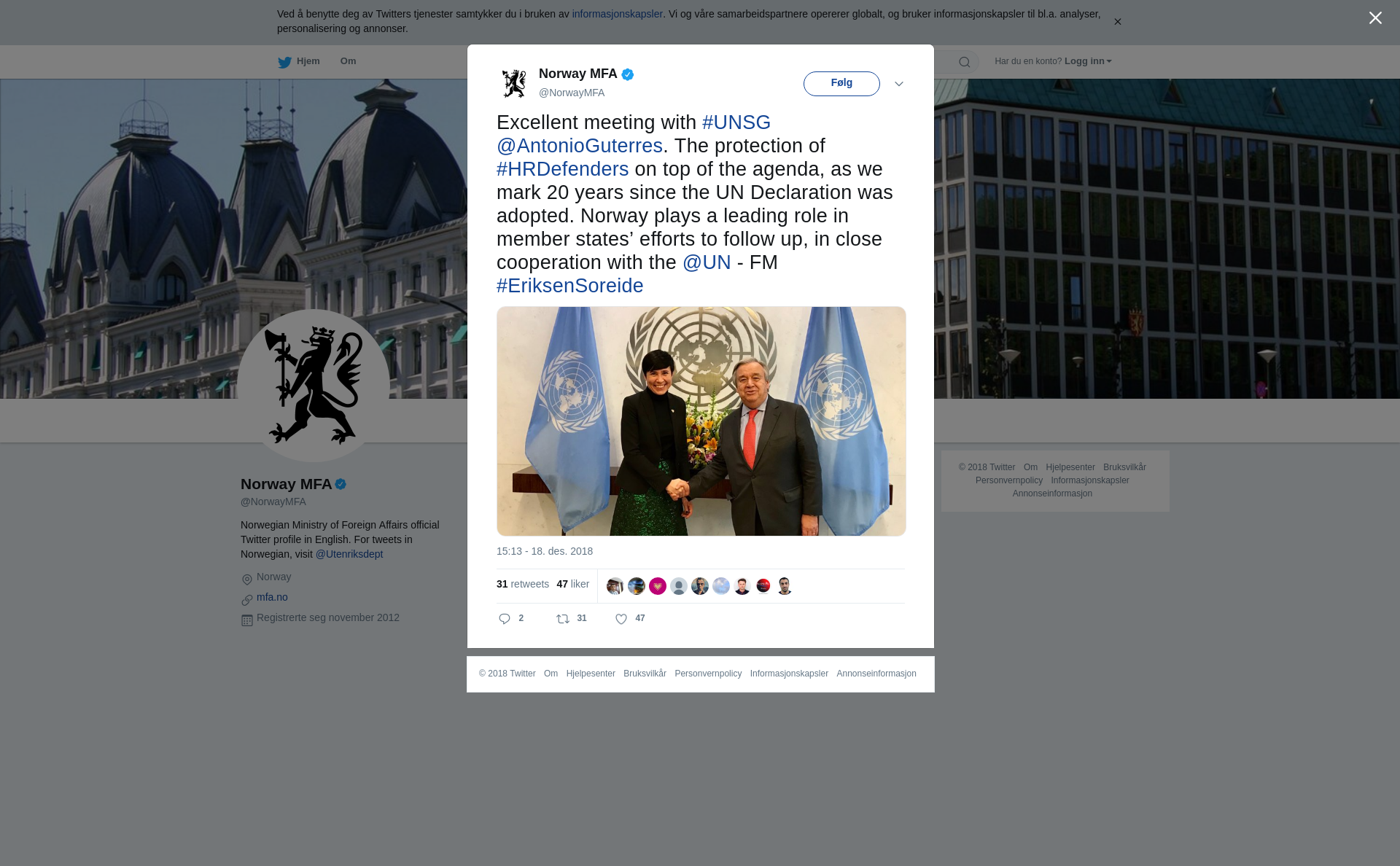This screenshot has height=866, width=1400.
Task: Close the tweet overlay with the X icon
Action: [x=1375, y=18]
